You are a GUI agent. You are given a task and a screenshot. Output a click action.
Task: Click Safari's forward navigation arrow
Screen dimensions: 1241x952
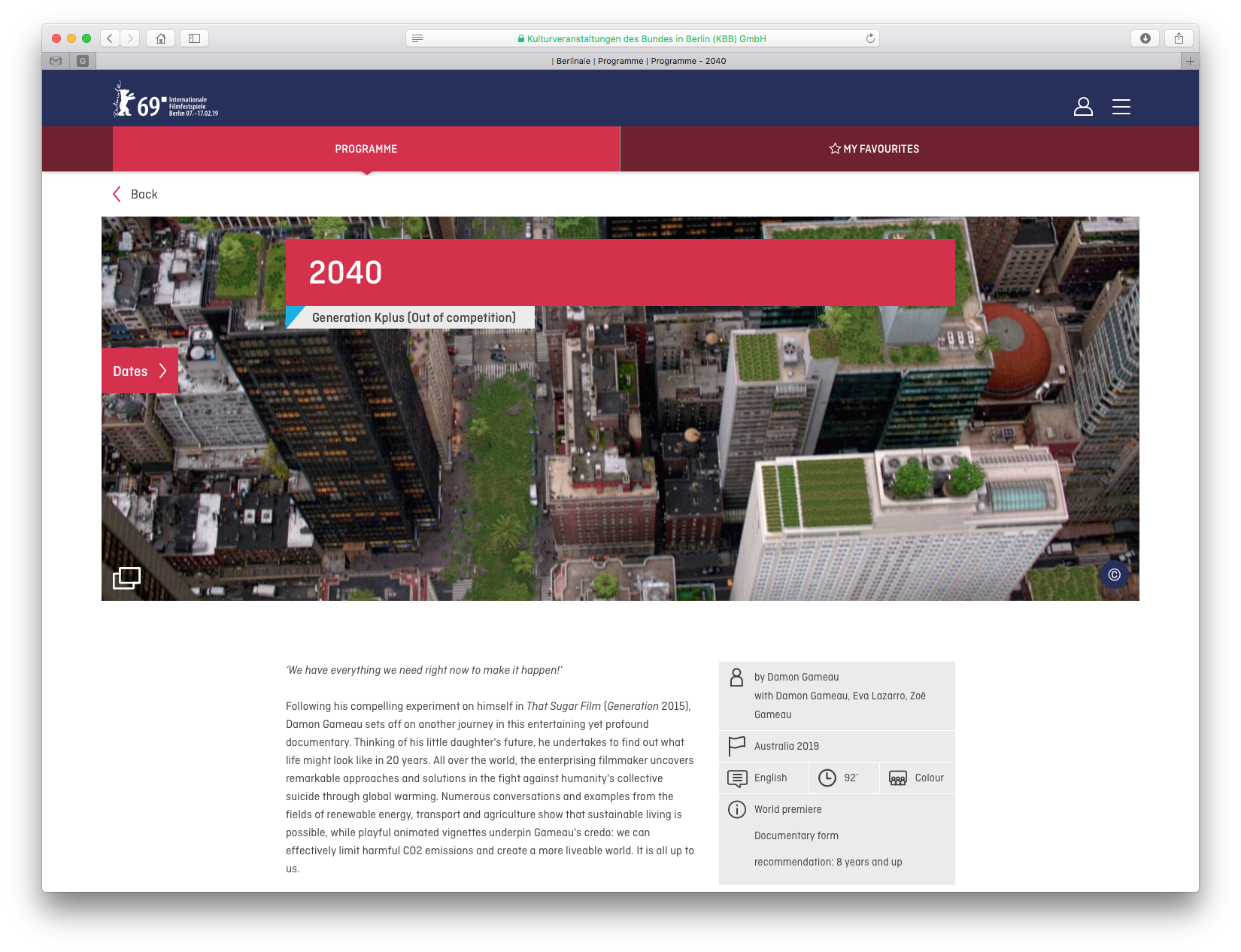(130, 38)
